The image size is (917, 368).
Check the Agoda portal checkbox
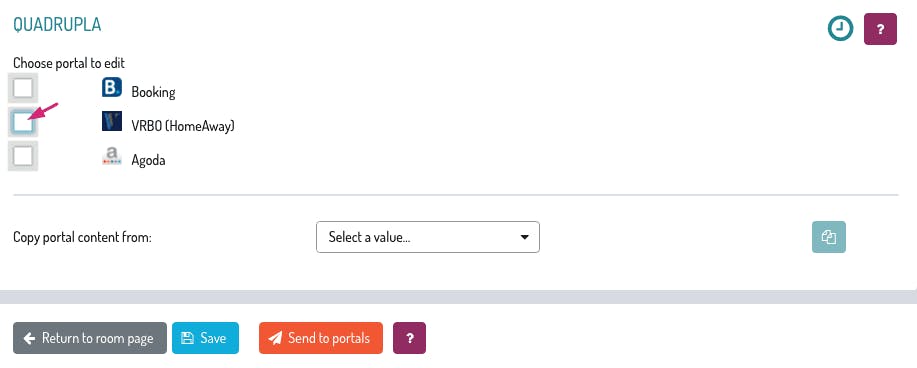23,156
